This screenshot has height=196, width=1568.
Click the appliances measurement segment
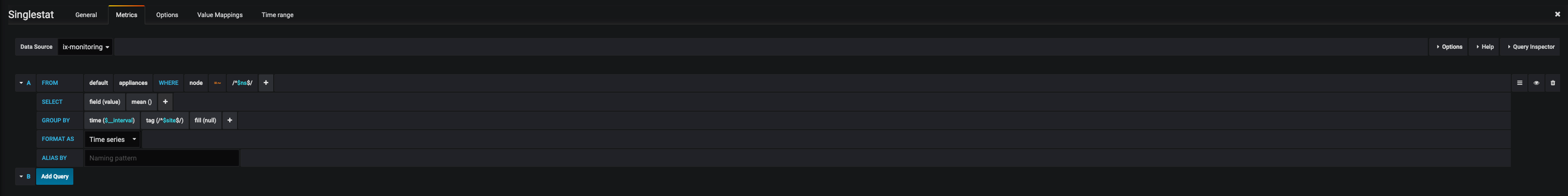[x=133, y=82]
